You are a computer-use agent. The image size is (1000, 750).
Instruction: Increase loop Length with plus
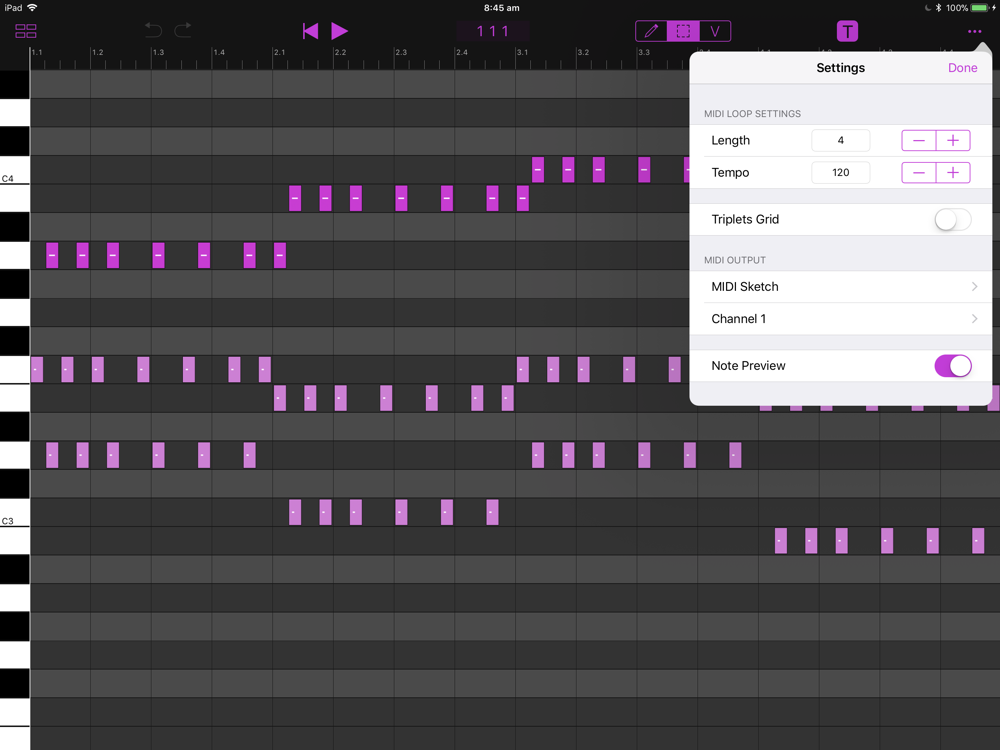(953, 140)
